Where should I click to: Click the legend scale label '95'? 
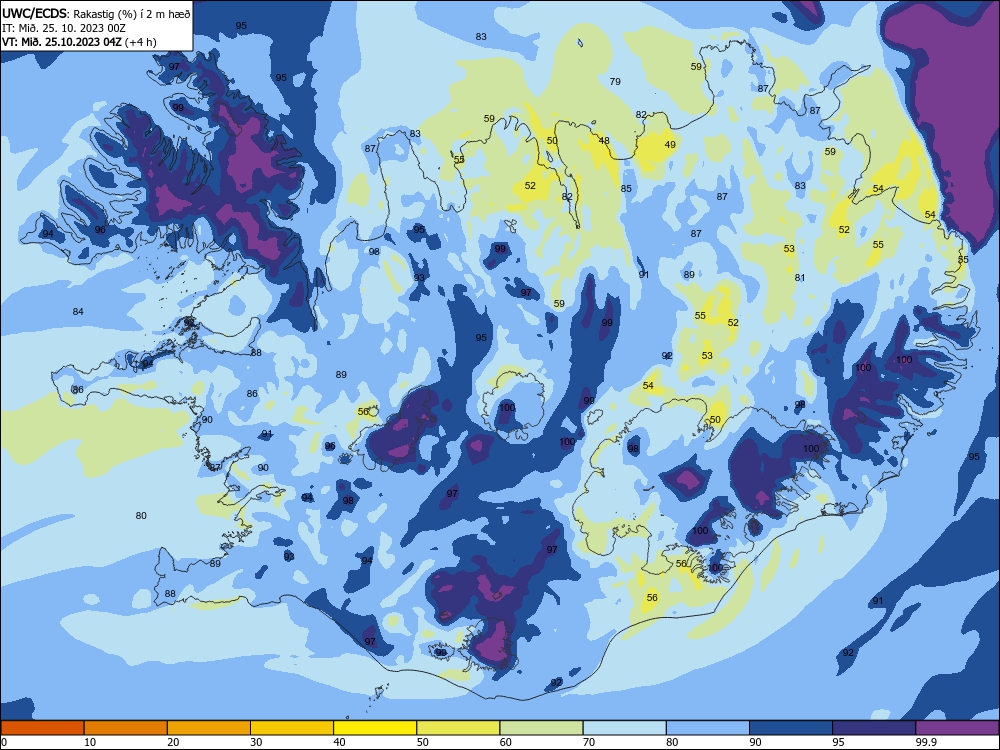[x=838, y=742]
